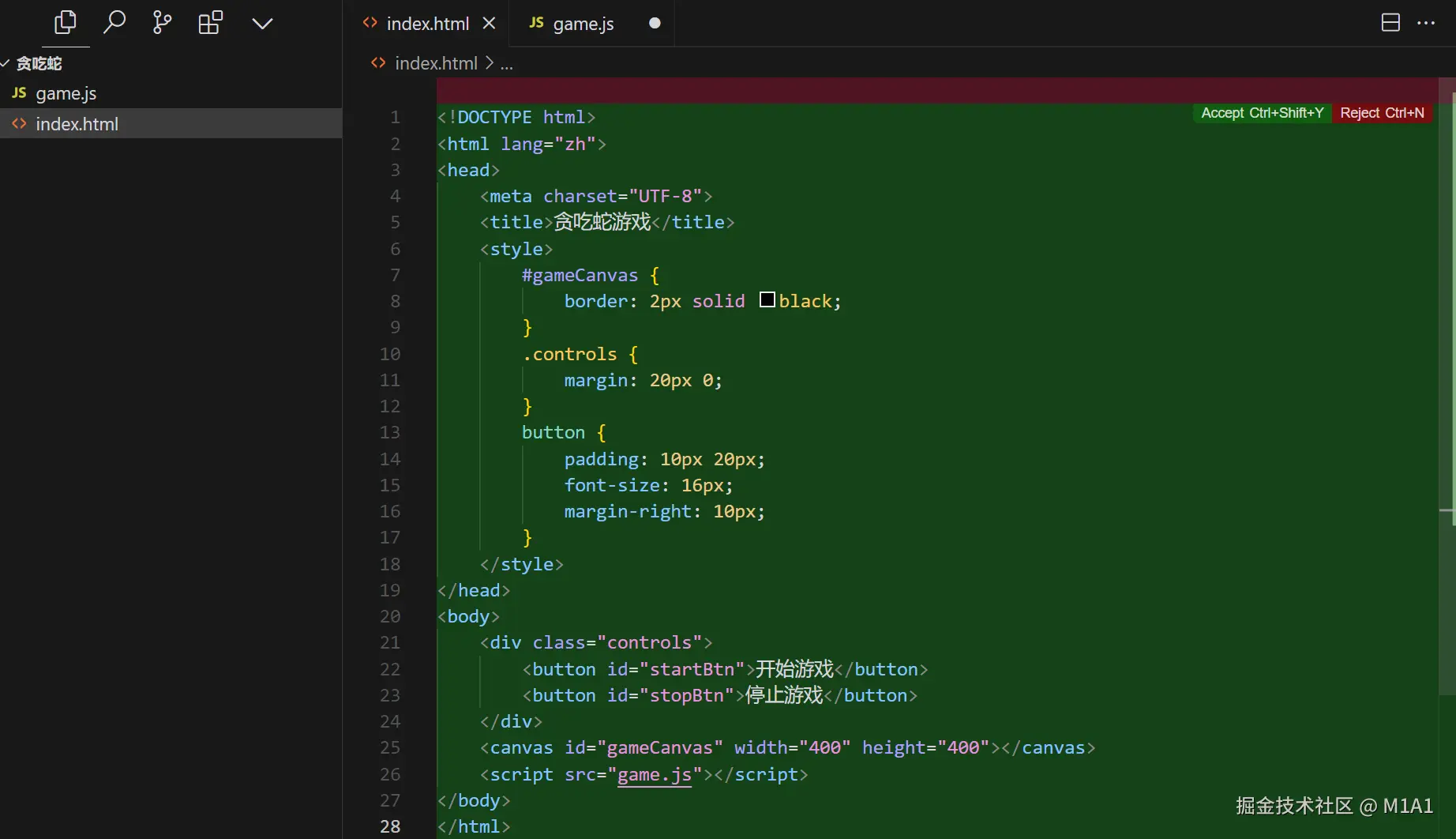
Task: Open the Search view icon
Action: coord(114,23)
